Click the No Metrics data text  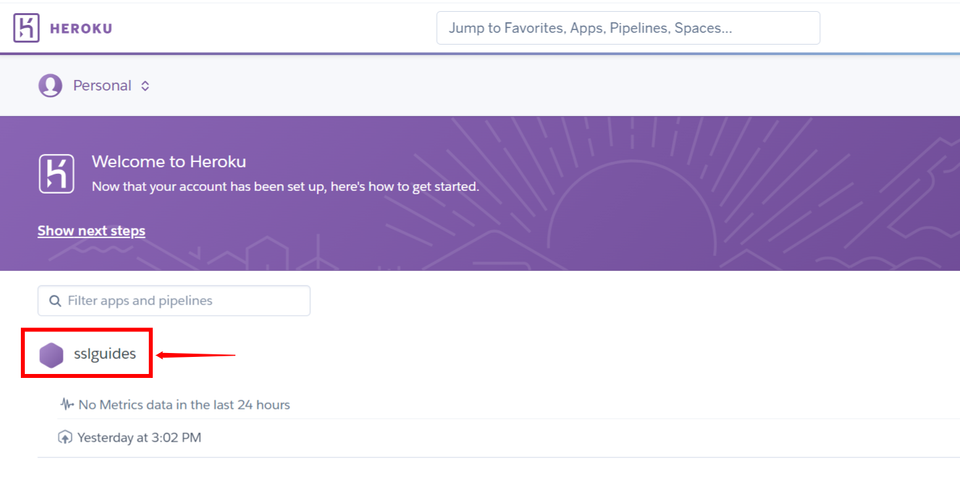[184, 405]
